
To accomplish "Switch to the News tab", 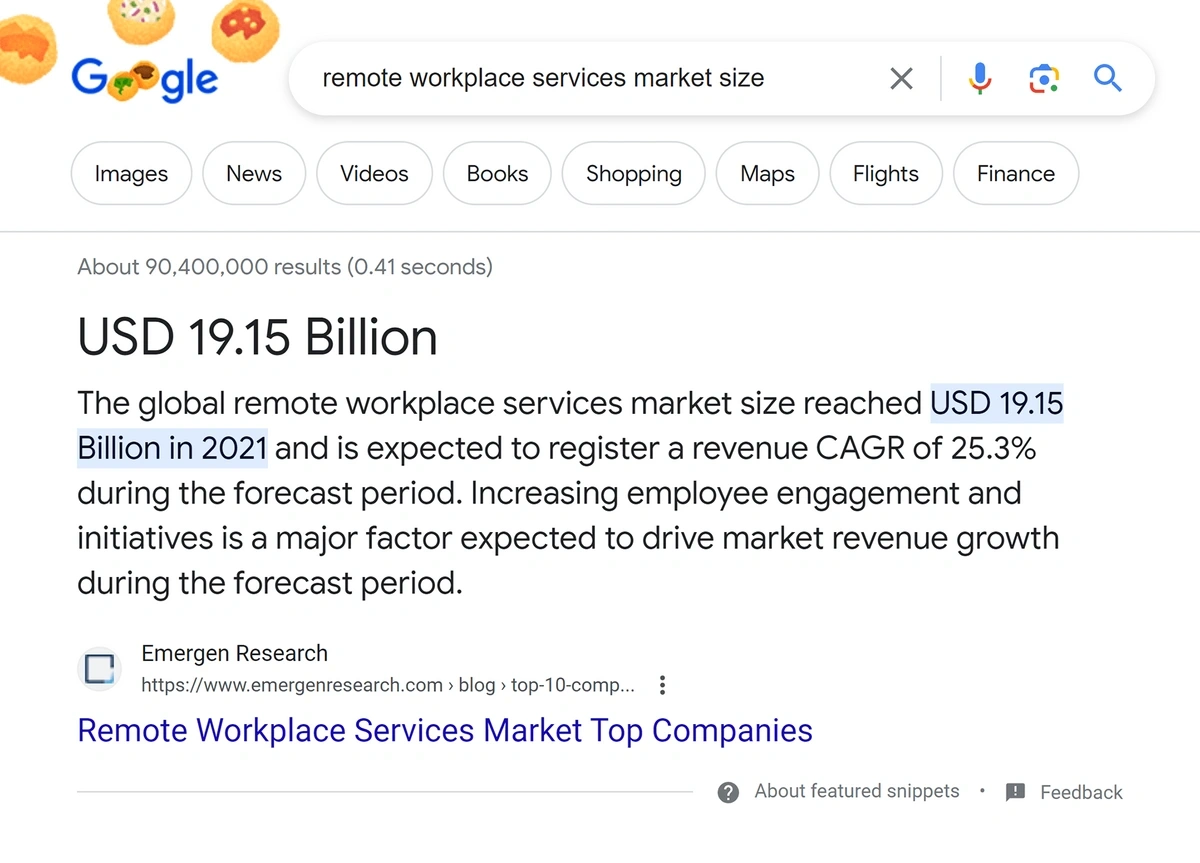I will (254, 174).
